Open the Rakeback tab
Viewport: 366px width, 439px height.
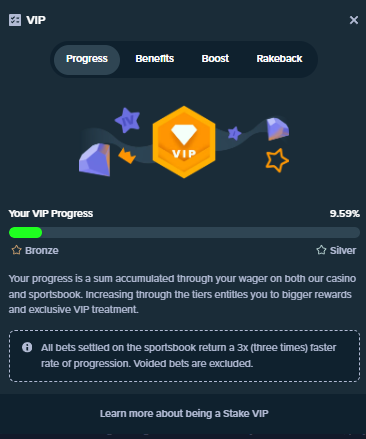pos(279,59)
